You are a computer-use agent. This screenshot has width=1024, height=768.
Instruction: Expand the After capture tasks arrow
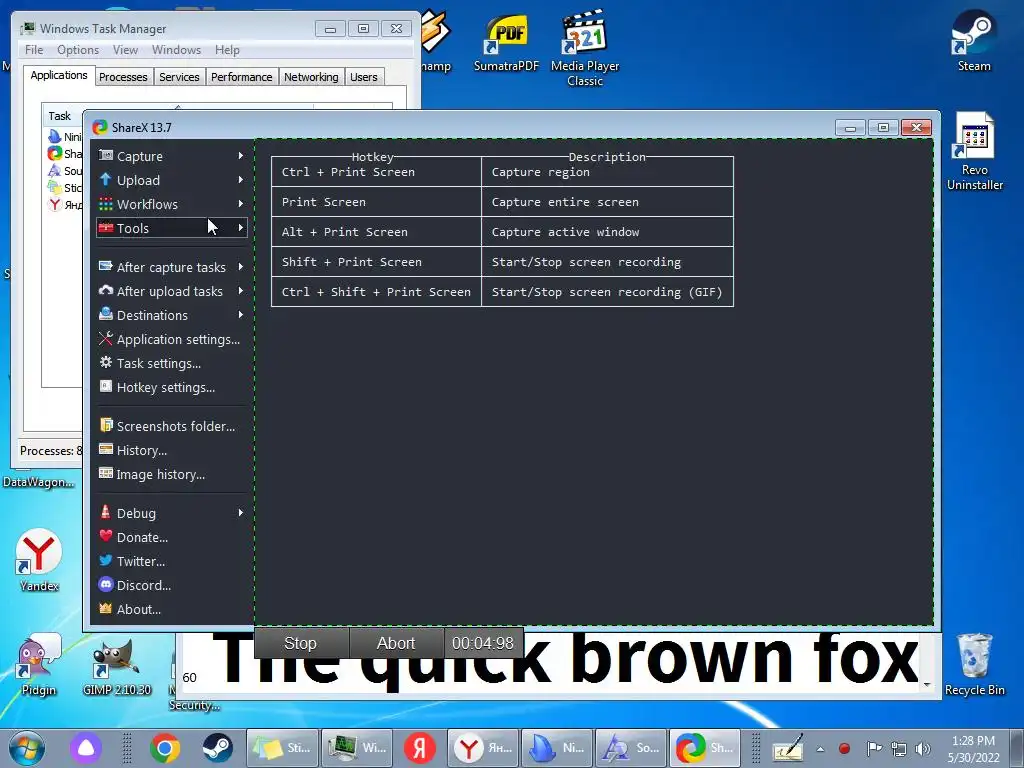pyautogui.click(x=240, y=267)
